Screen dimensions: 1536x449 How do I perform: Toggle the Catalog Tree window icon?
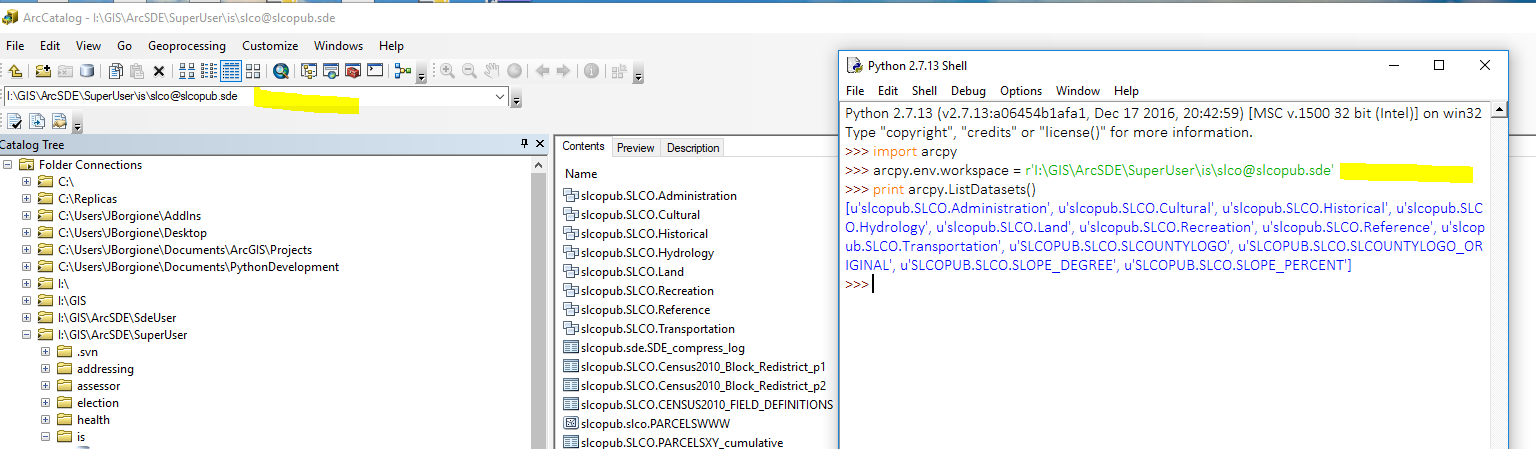coord(309,71)
